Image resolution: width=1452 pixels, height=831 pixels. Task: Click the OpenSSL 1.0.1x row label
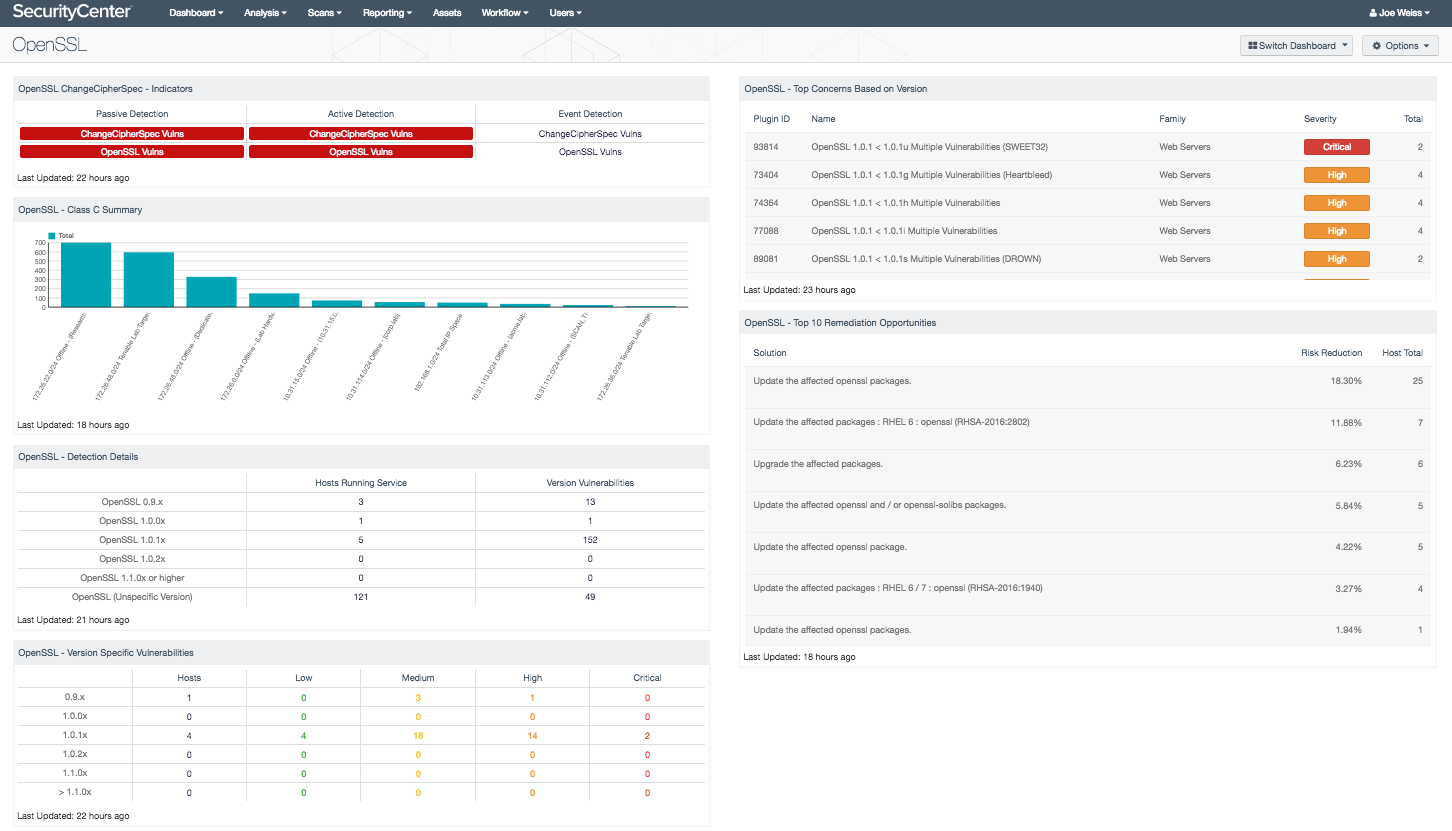click(132, 540)
